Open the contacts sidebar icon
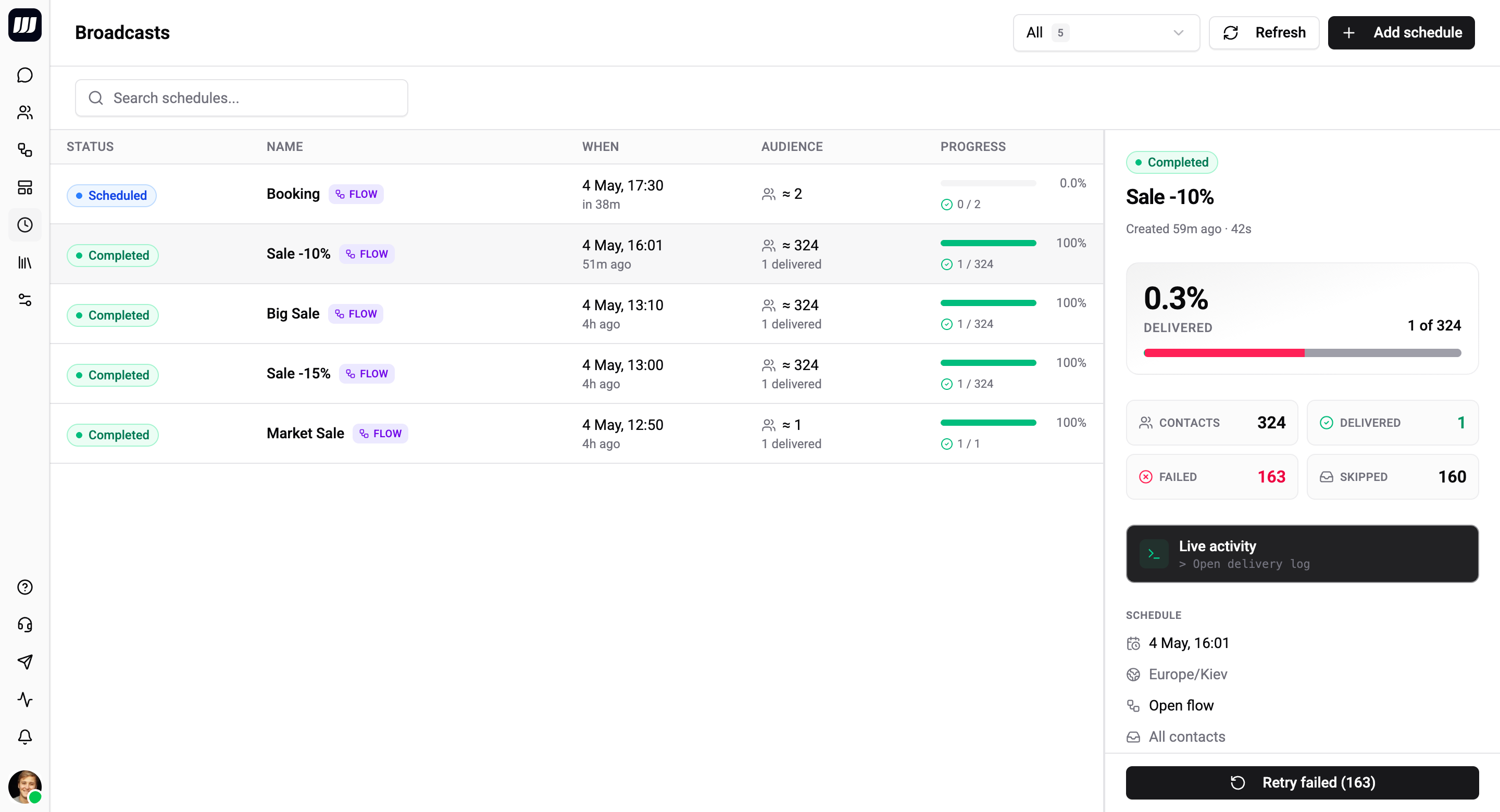1500x812 pixels. (25, 112)
